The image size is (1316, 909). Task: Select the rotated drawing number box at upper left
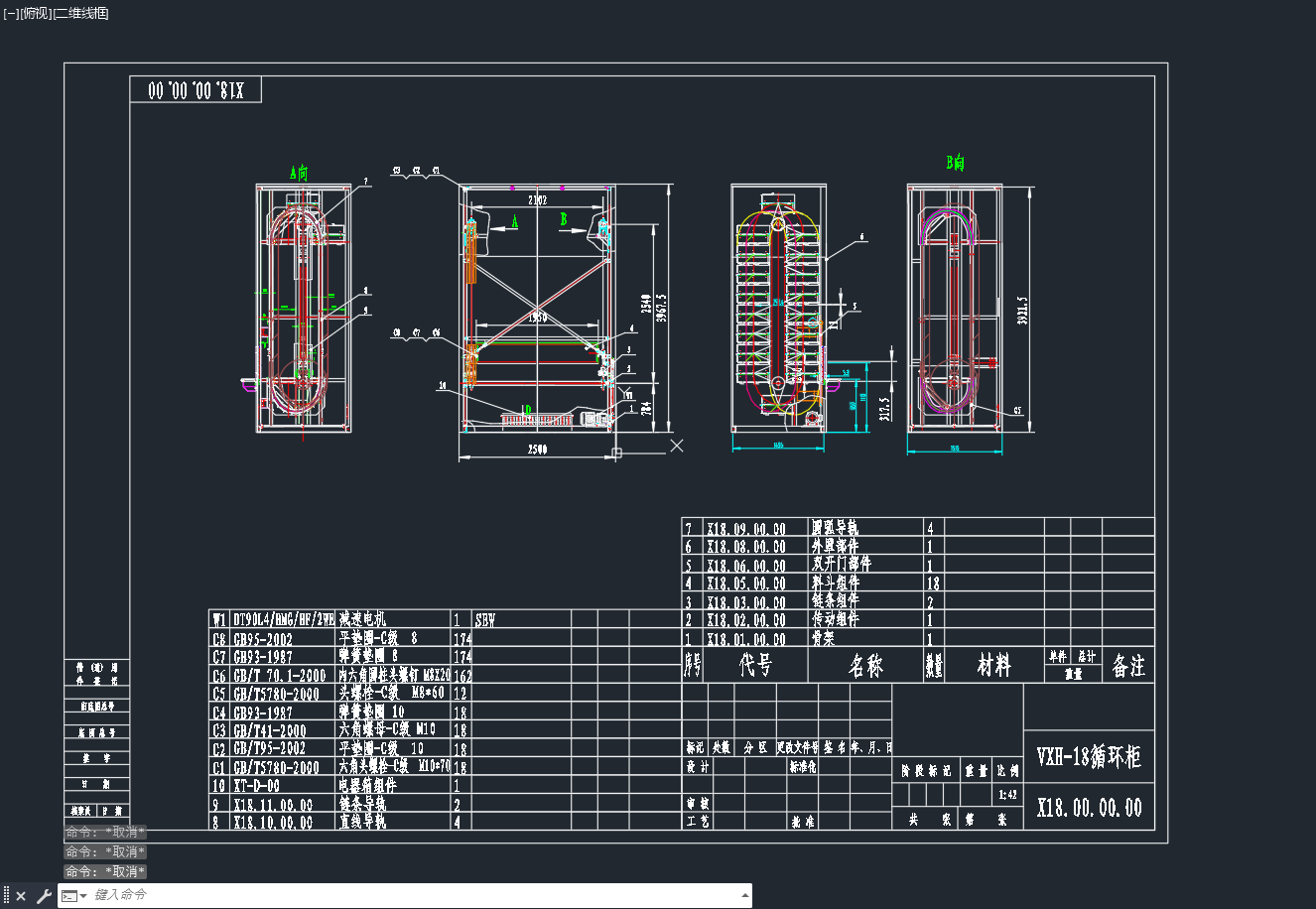tap(196, 89)
